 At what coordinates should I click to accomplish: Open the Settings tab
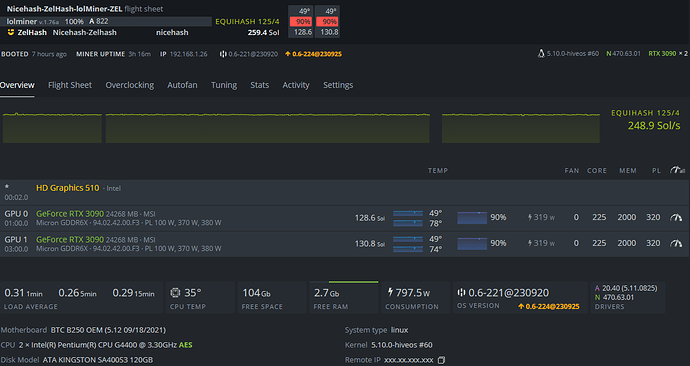338,85
